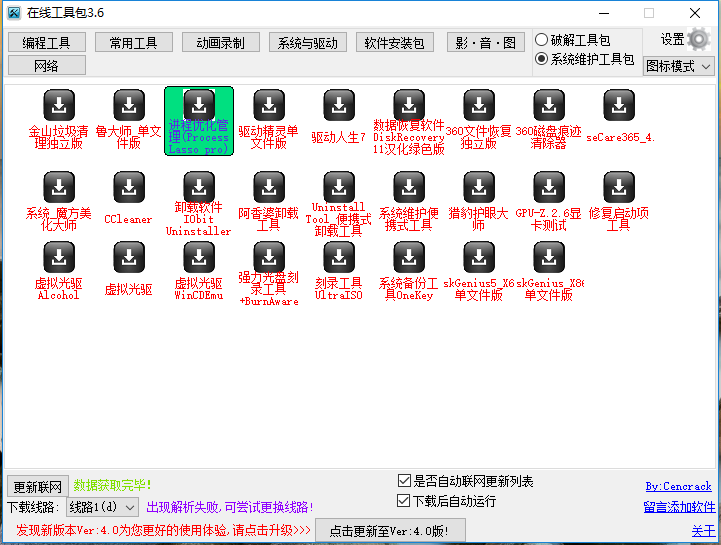Select 进程优化管理 Process Lasso pro item
Viewport: 721px width, 545px height.
pos(199,121)
